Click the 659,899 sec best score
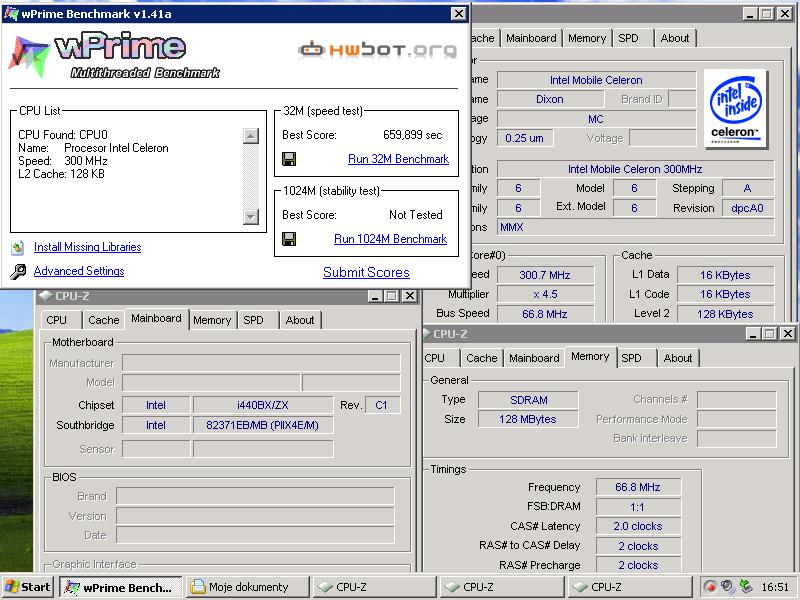800x600 pixels. 412,135
